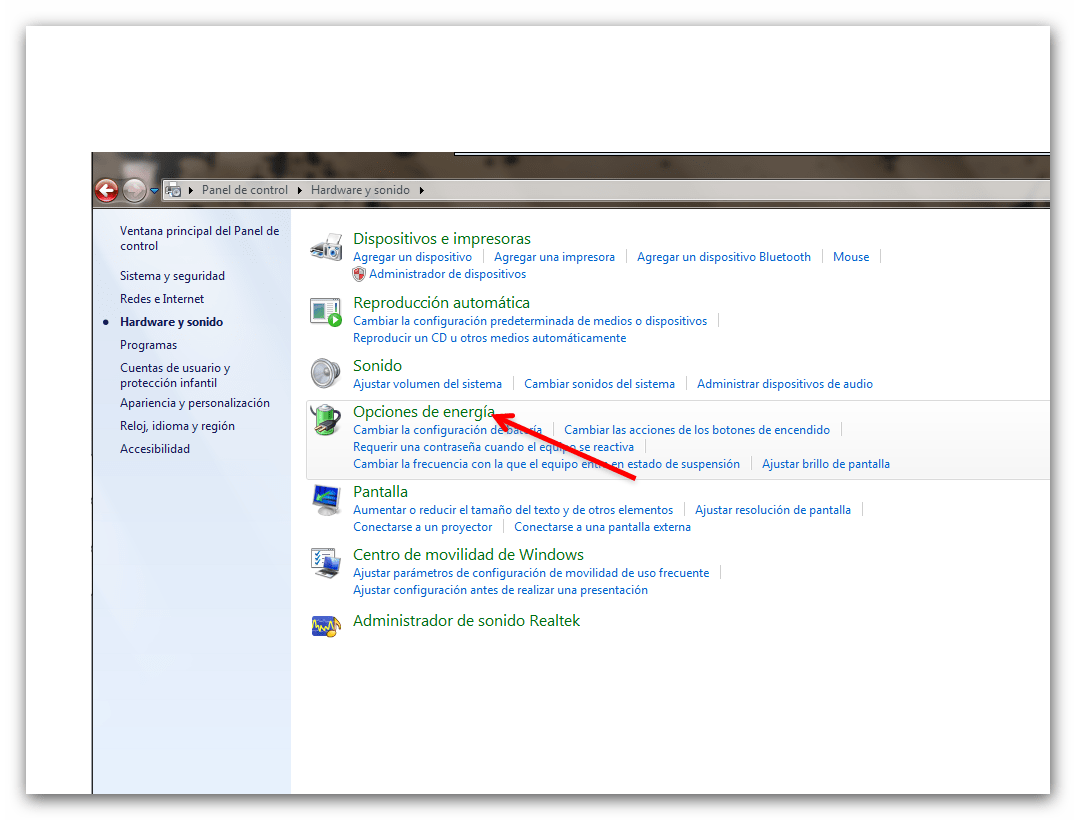Open Administrador de dispositivos link
1076x820 pixels.
[447, 274]
